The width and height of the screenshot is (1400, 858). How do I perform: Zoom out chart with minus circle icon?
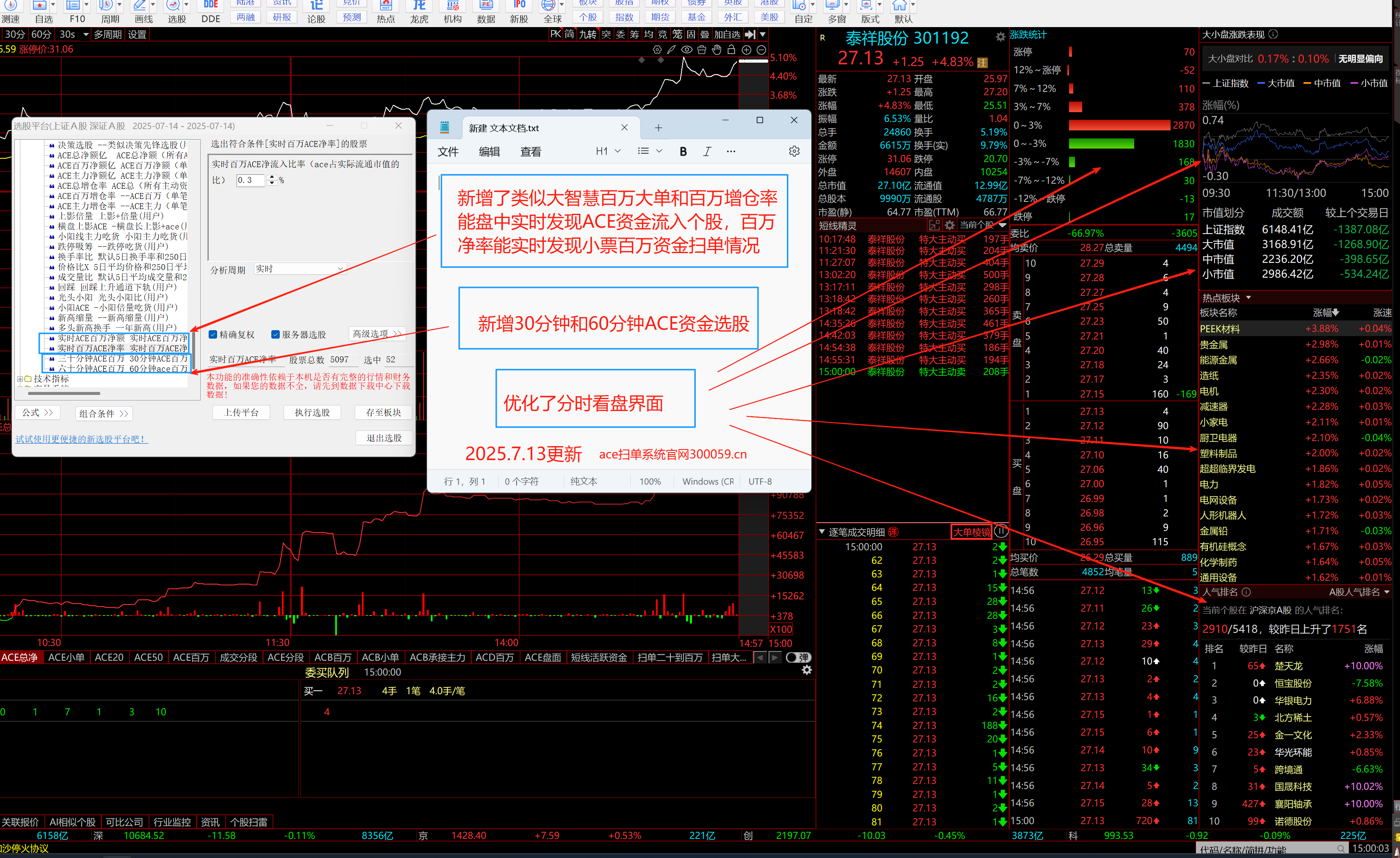761,50
